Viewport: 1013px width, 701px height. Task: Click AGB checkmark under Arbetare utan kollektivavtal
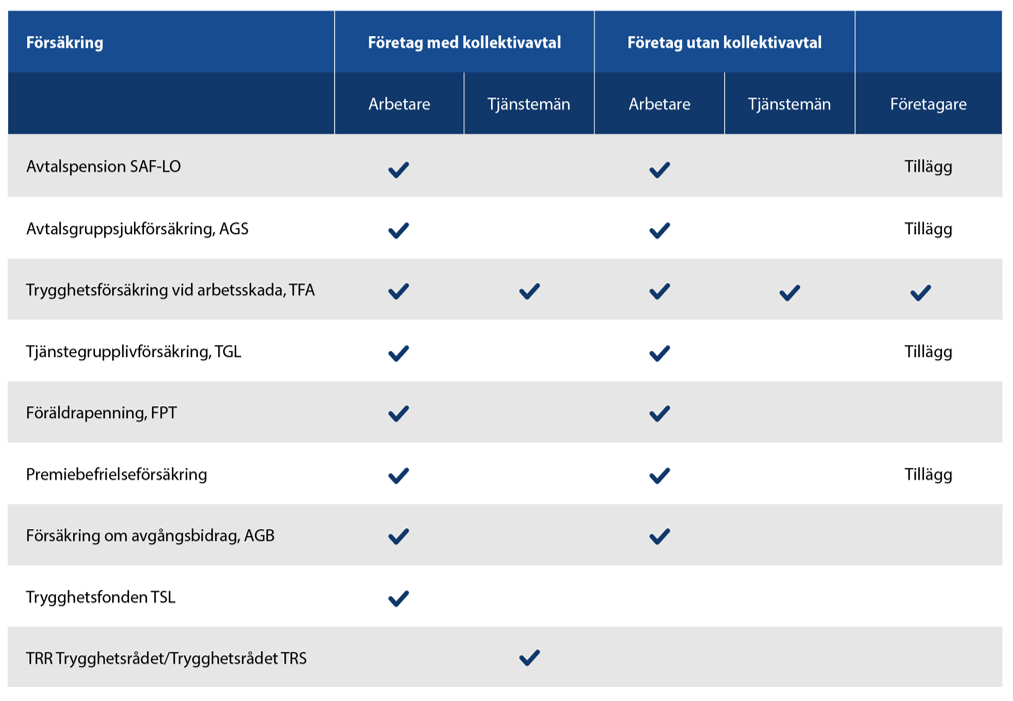659,536
